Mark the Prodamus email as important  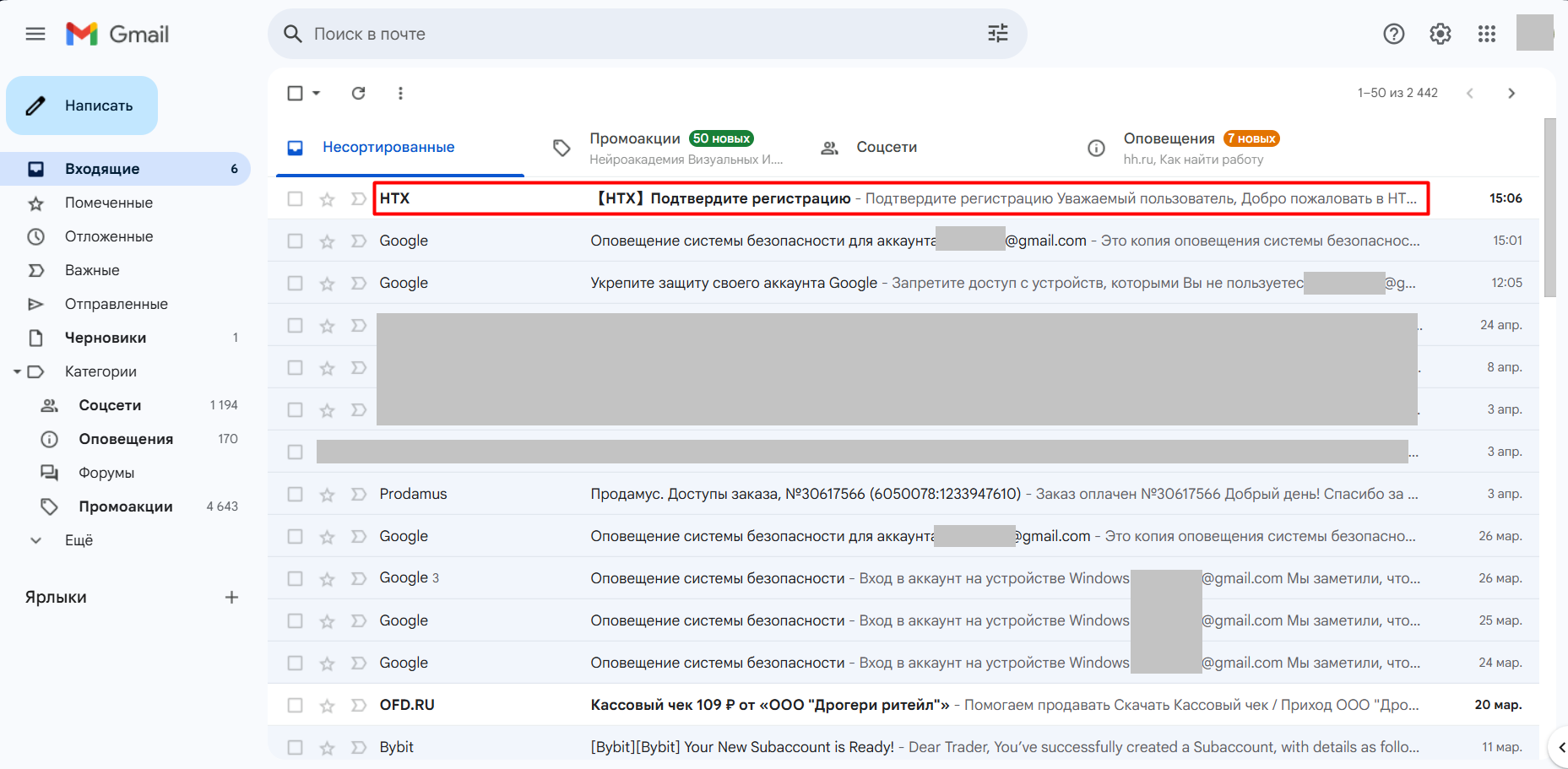(359, 495)
